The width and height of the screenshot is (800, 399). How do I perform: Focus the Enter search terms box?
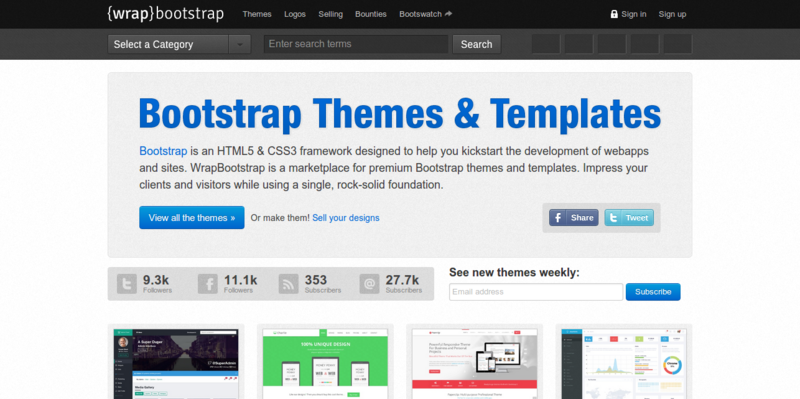click(356, 44)
